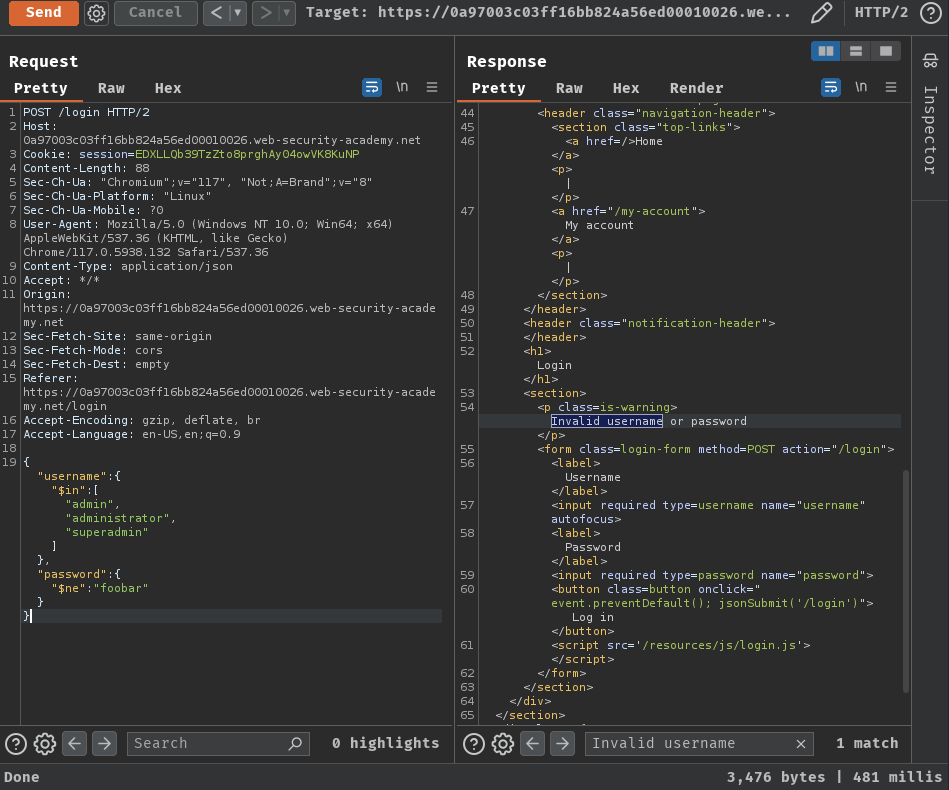Jump to next Request search match

click(x=104, y=743)
